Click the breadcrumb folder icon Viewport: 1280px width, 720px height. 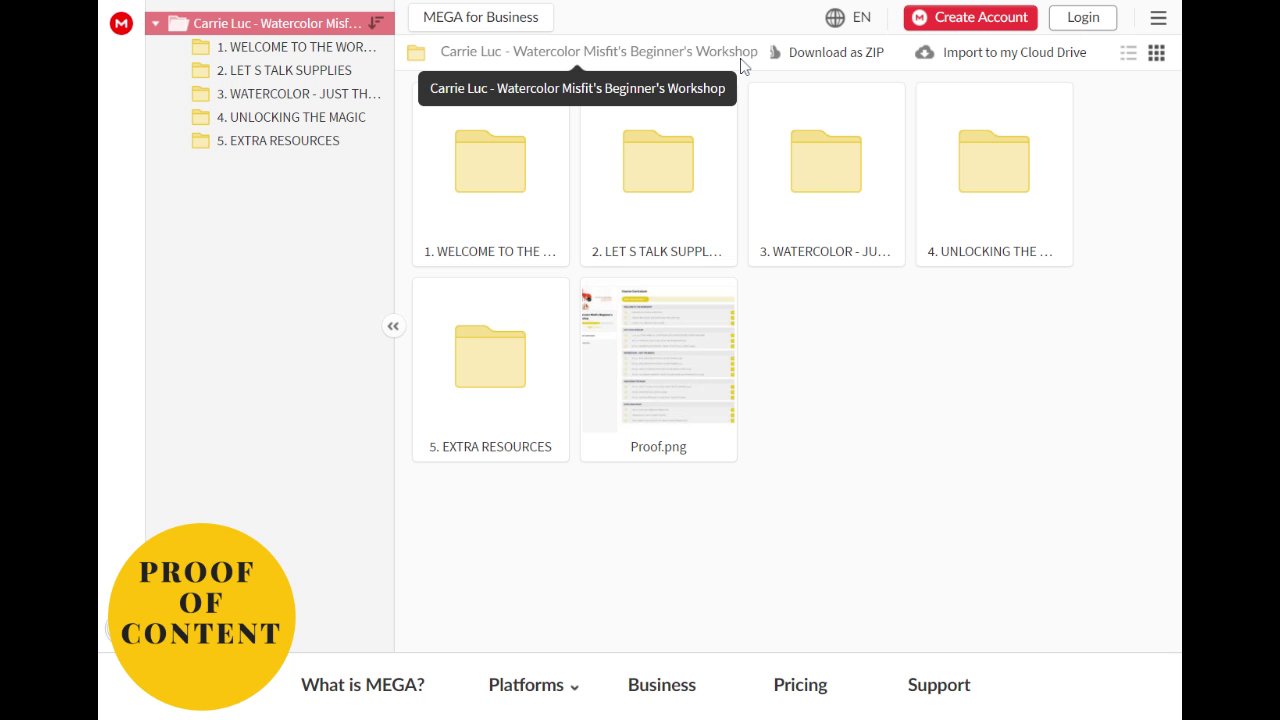417,53
